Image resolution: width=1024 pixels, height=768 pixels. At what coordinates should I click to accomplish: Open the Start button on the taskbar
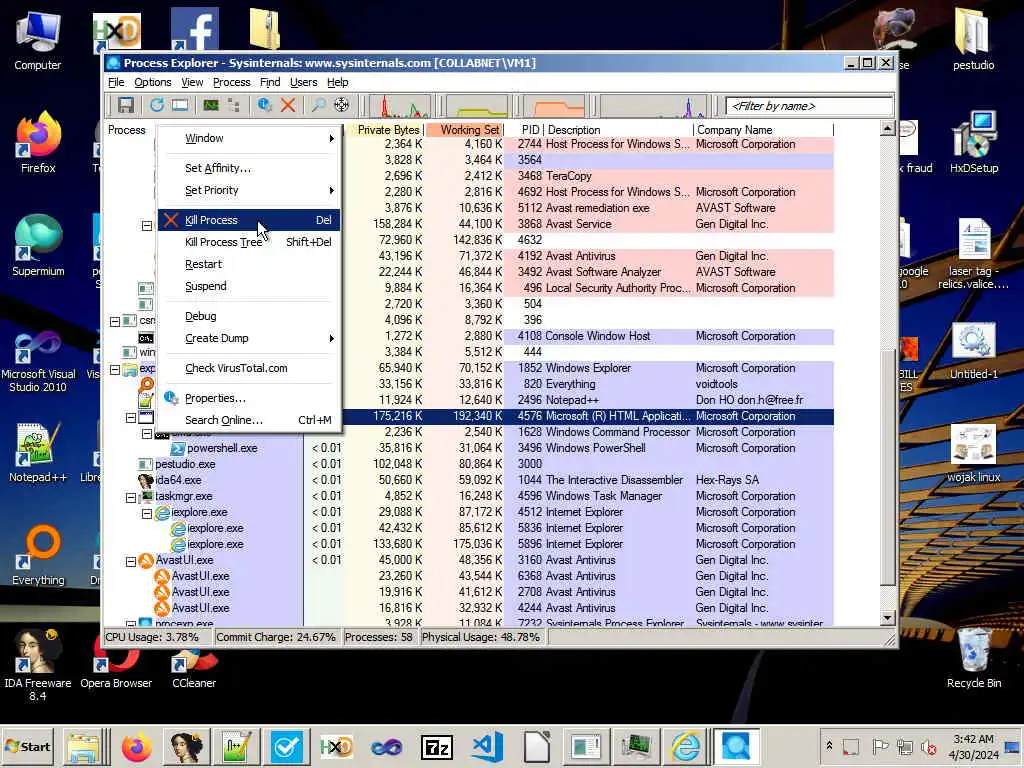tap(27, 746)
